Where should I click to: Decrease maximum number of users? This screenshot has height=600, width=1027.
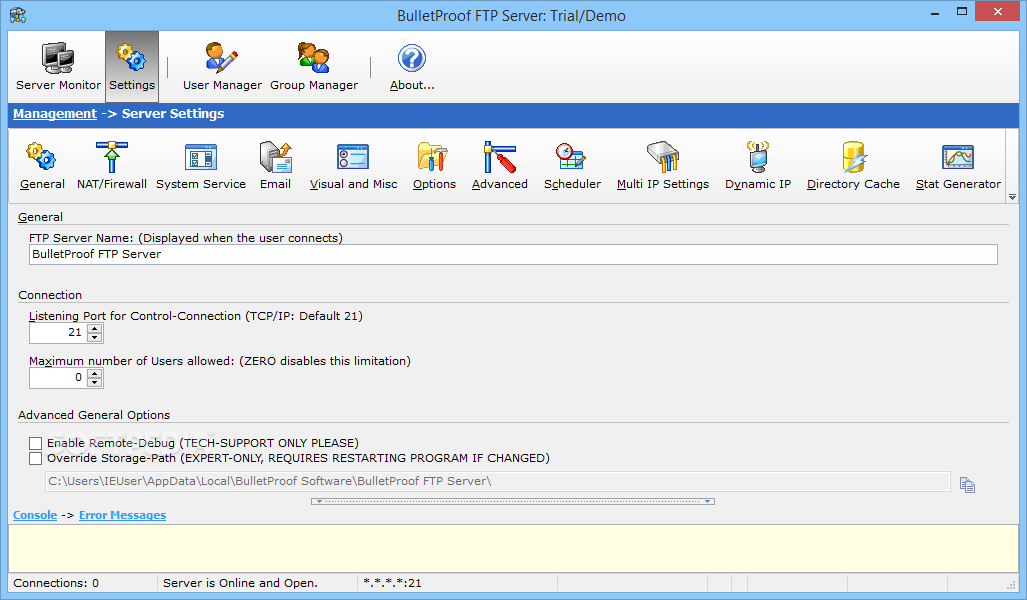(x=95, y=382)
